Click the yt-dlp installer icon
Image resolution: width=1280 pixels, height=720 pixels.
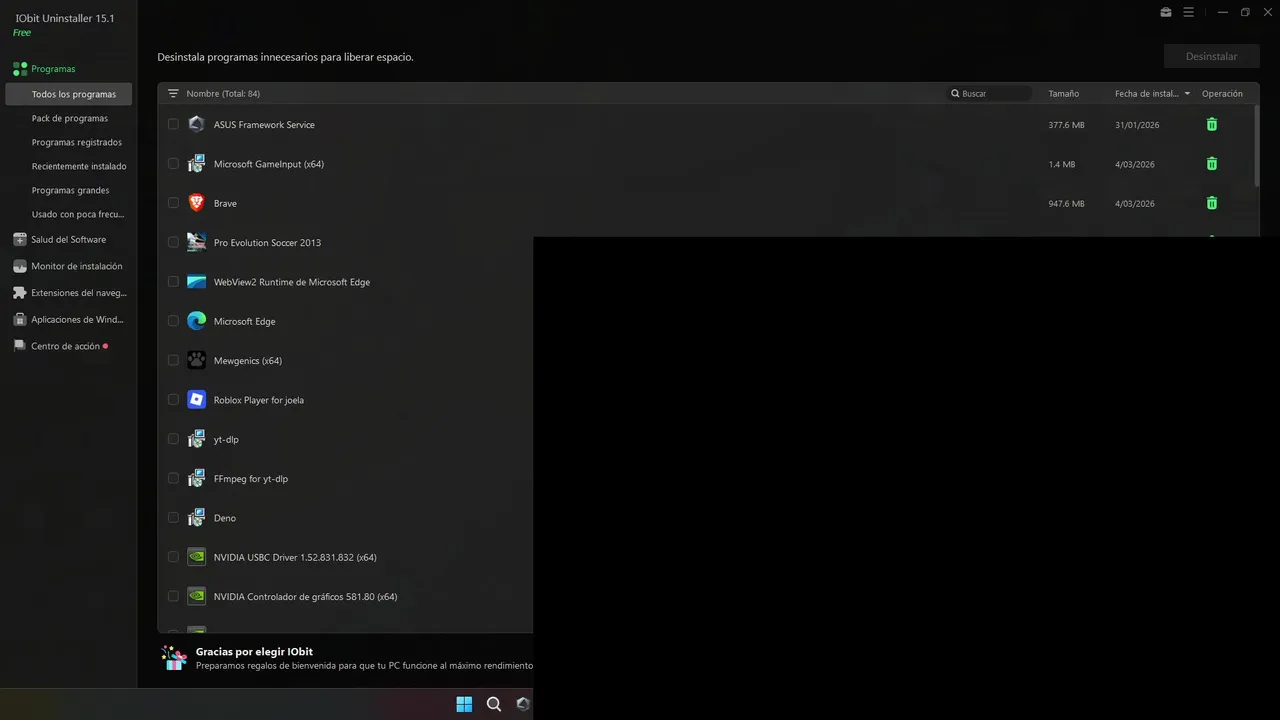tap(196, 439)
